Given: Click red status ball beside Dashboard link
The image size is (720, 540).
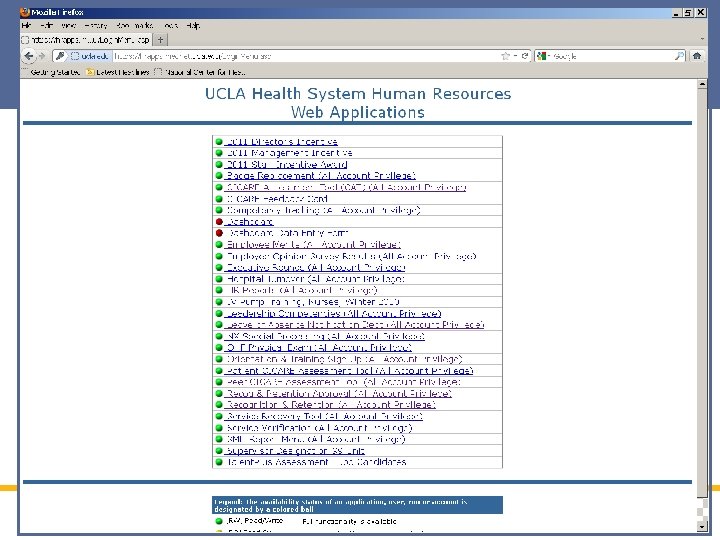Looking at the screenshot, I should point(219,222).
